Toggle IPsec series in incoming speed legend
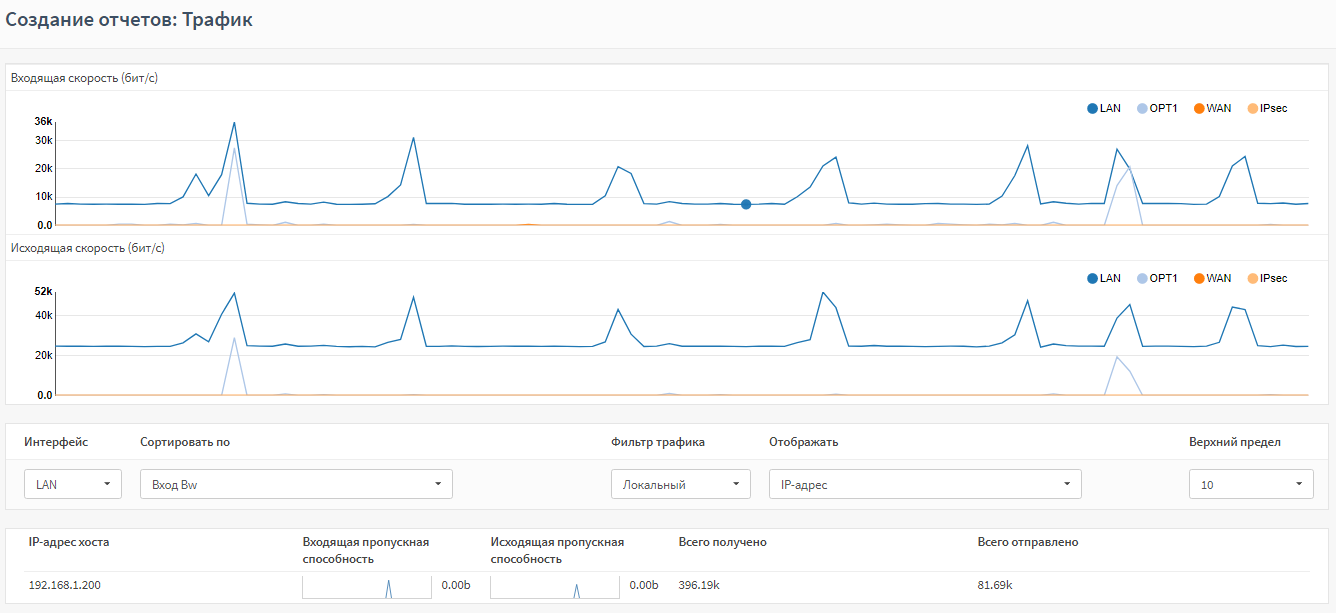The width and height of the screenshot is (1336, 613). [1267, 108]
